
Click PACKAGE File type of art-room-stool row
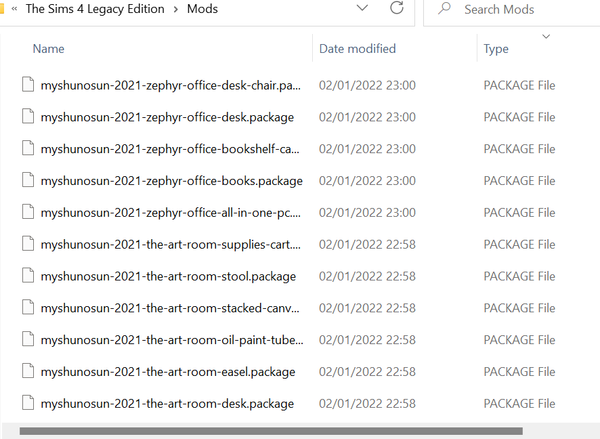coord(519,276)
